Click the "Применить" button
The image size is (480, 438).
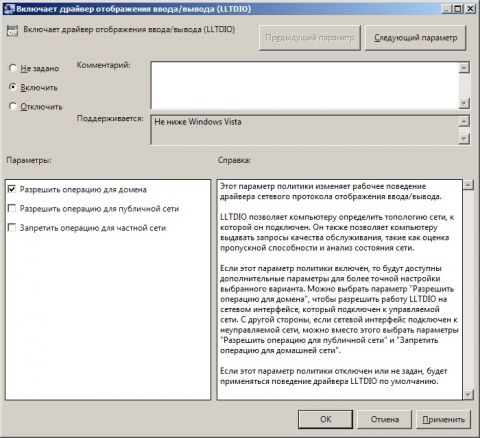click(x=443, y=419)
